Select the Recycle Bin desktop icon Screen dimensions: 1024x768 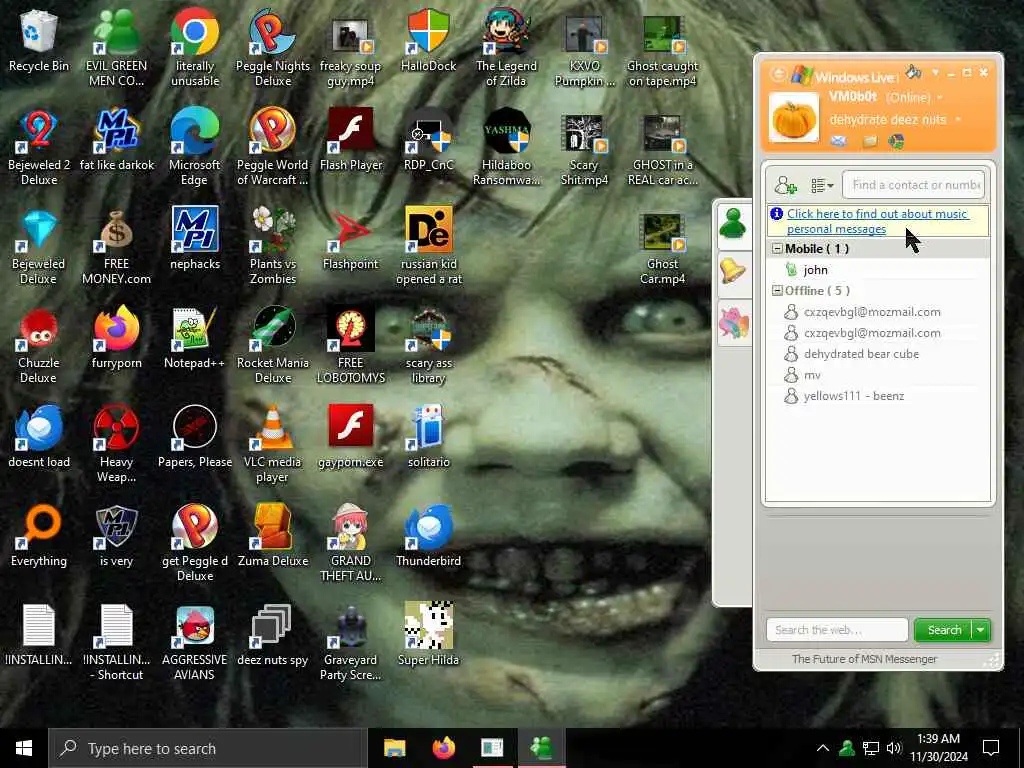(x=39, y=41)
